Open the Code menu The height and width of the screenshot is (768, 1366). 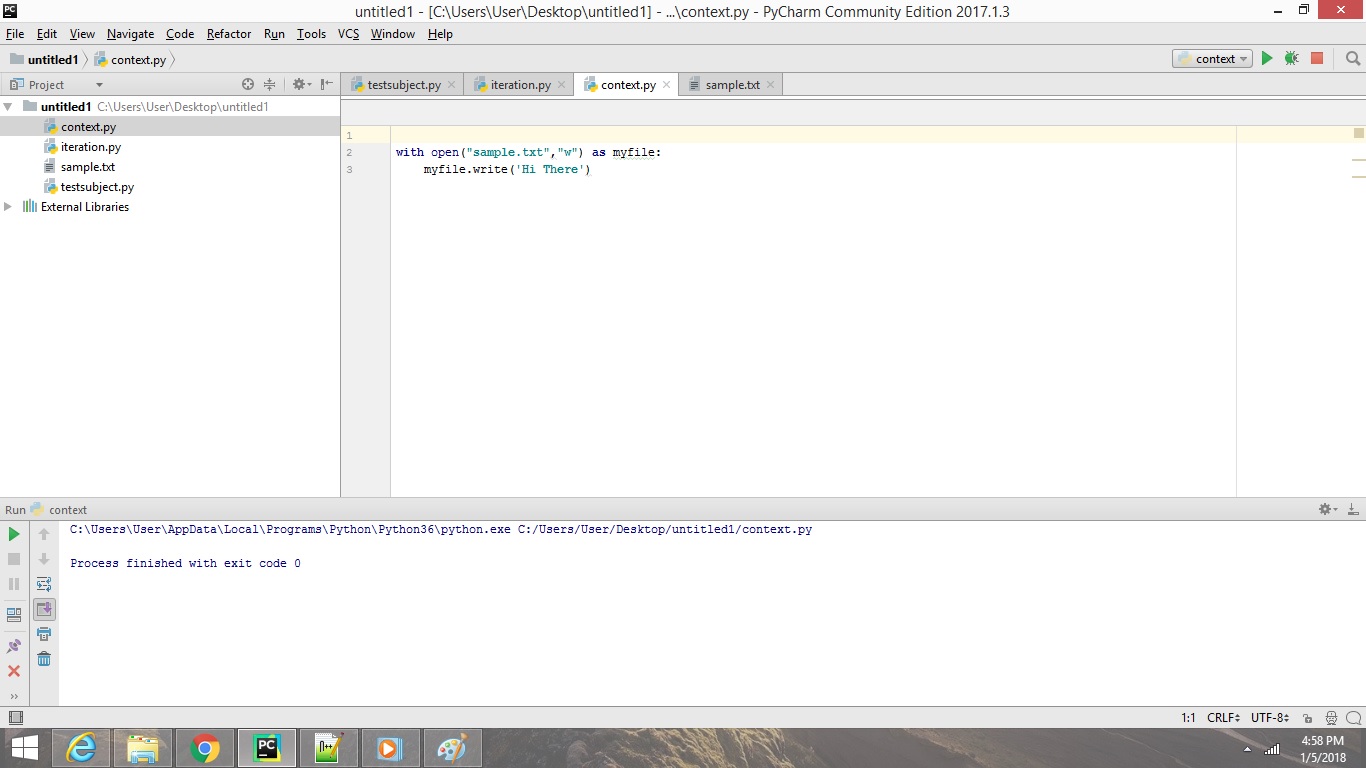[180, 34]
